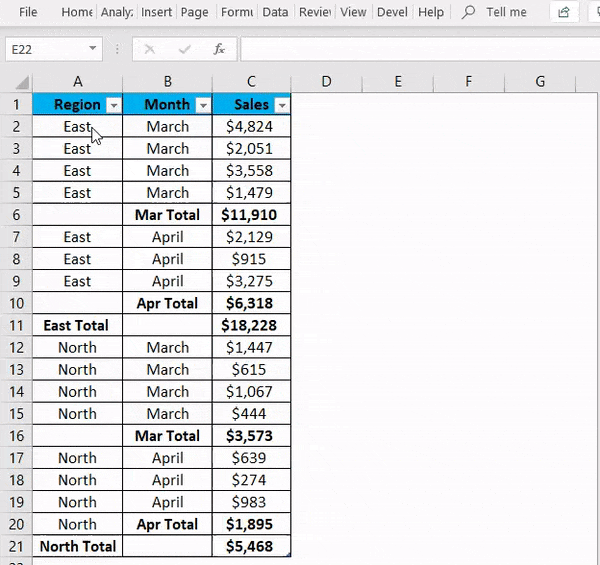The width and height of the screenshot is (600, 565).
Task: Select the cell with $1,067
Action: [251, 392]
